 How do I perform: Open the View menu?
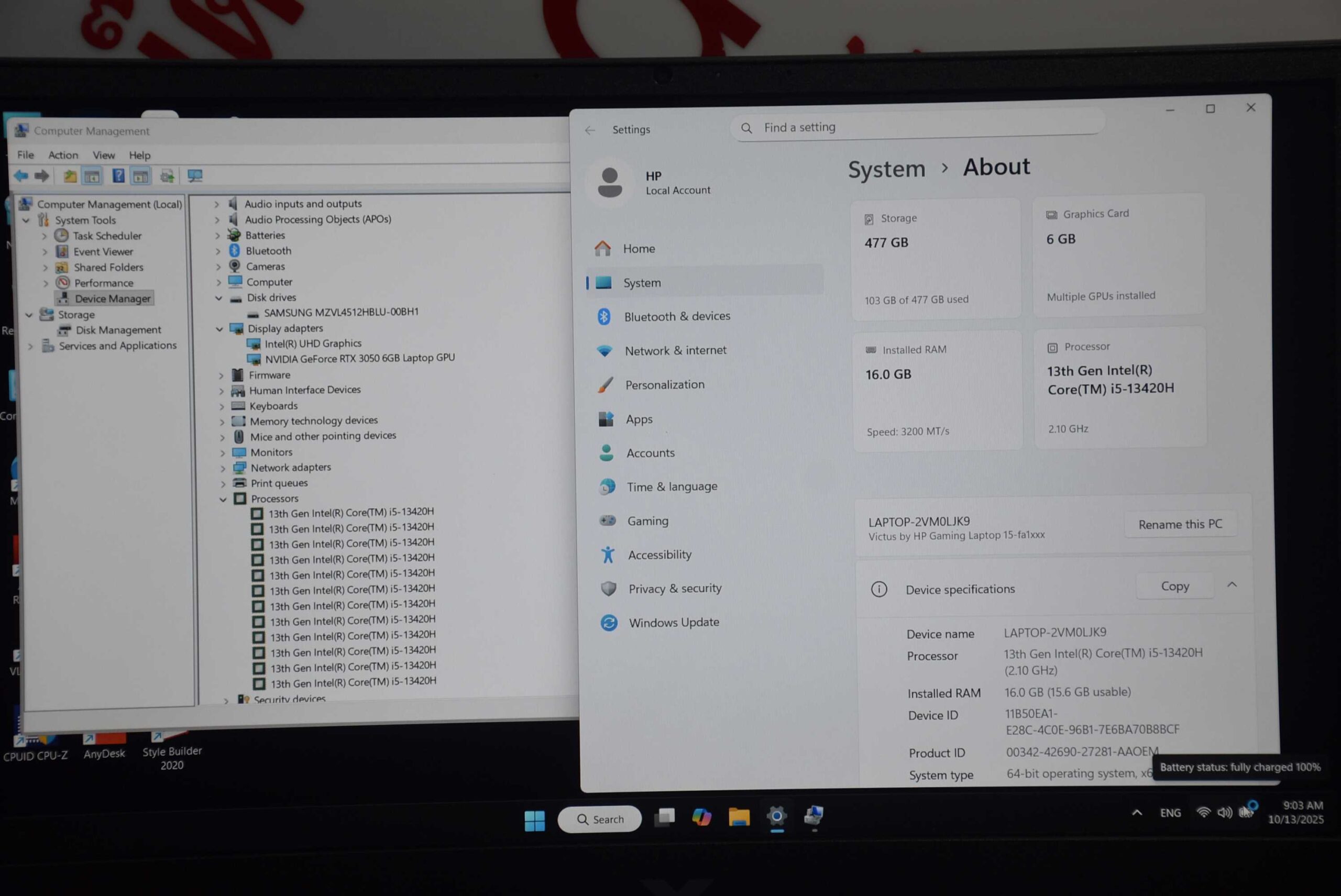tap(104, 156)
